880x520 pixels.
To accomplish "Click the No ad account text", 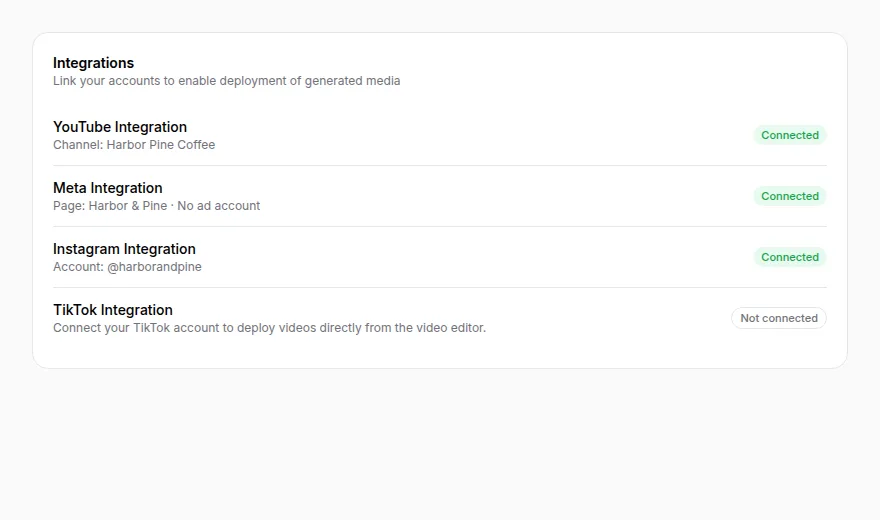I will [219, 206].
